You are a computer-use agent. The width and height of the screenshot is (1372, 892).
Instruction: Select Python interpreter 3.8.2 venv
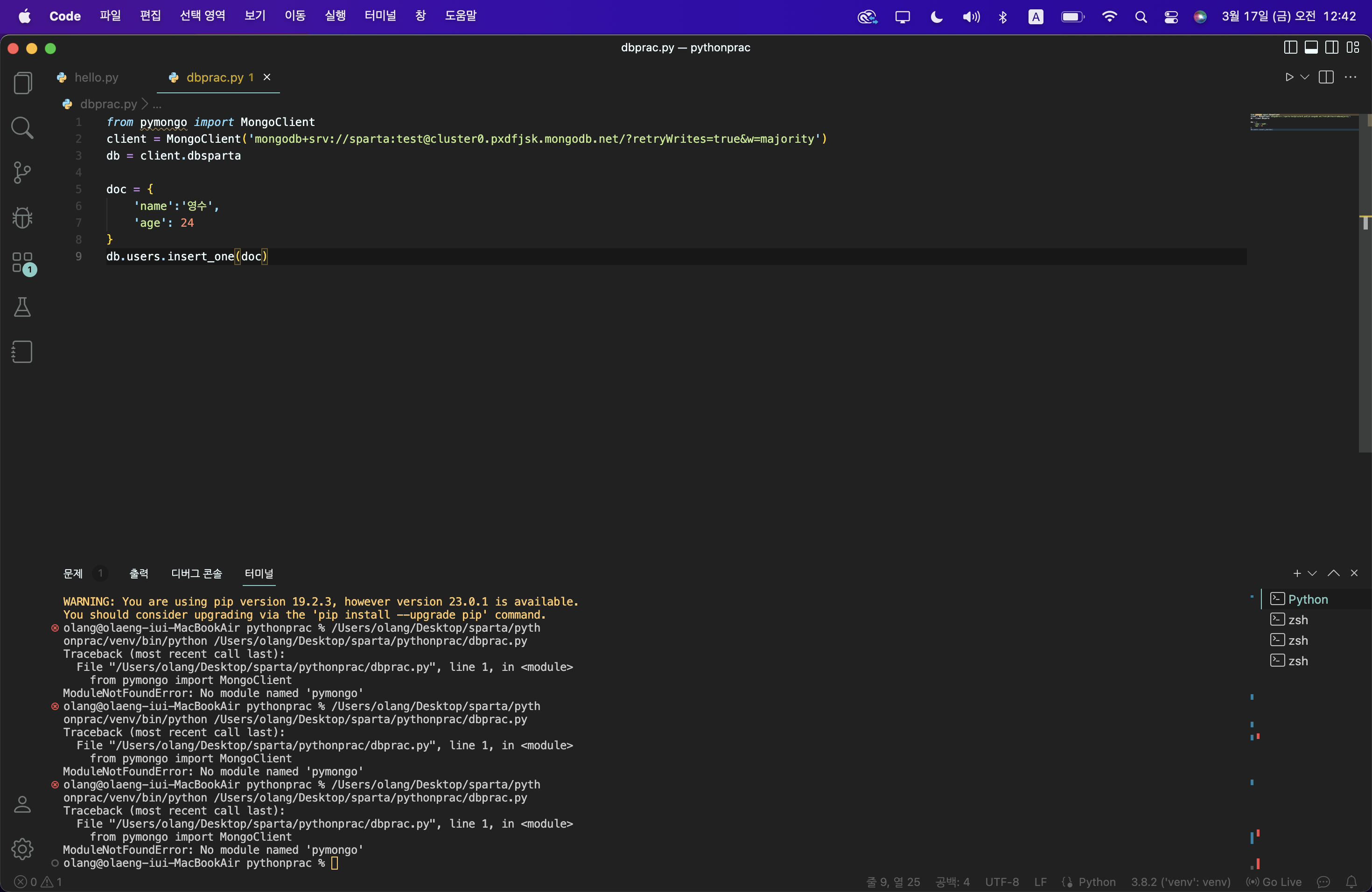coord(1181,882)
